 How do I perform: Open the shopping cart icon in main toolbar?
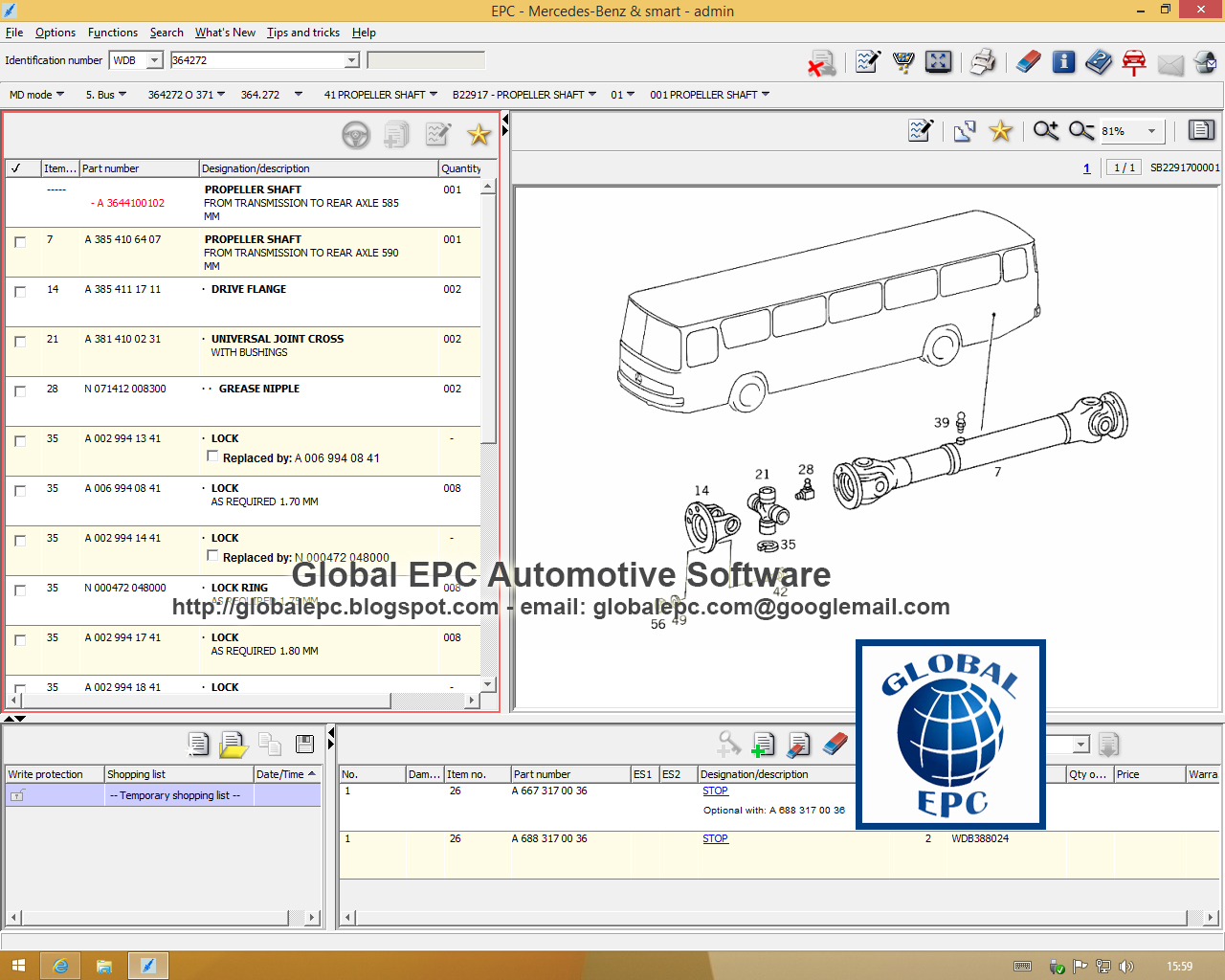[x=903, y=62]
